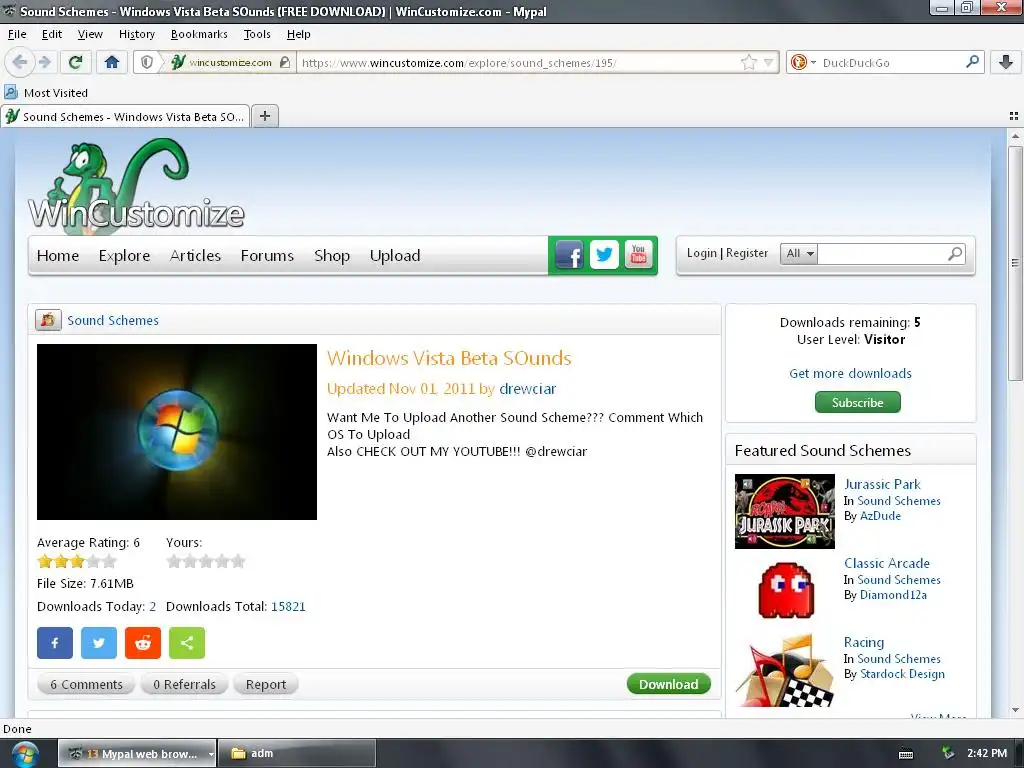
Task: Open the History menu
Action: pyautogui.click(x=136, y=34)
